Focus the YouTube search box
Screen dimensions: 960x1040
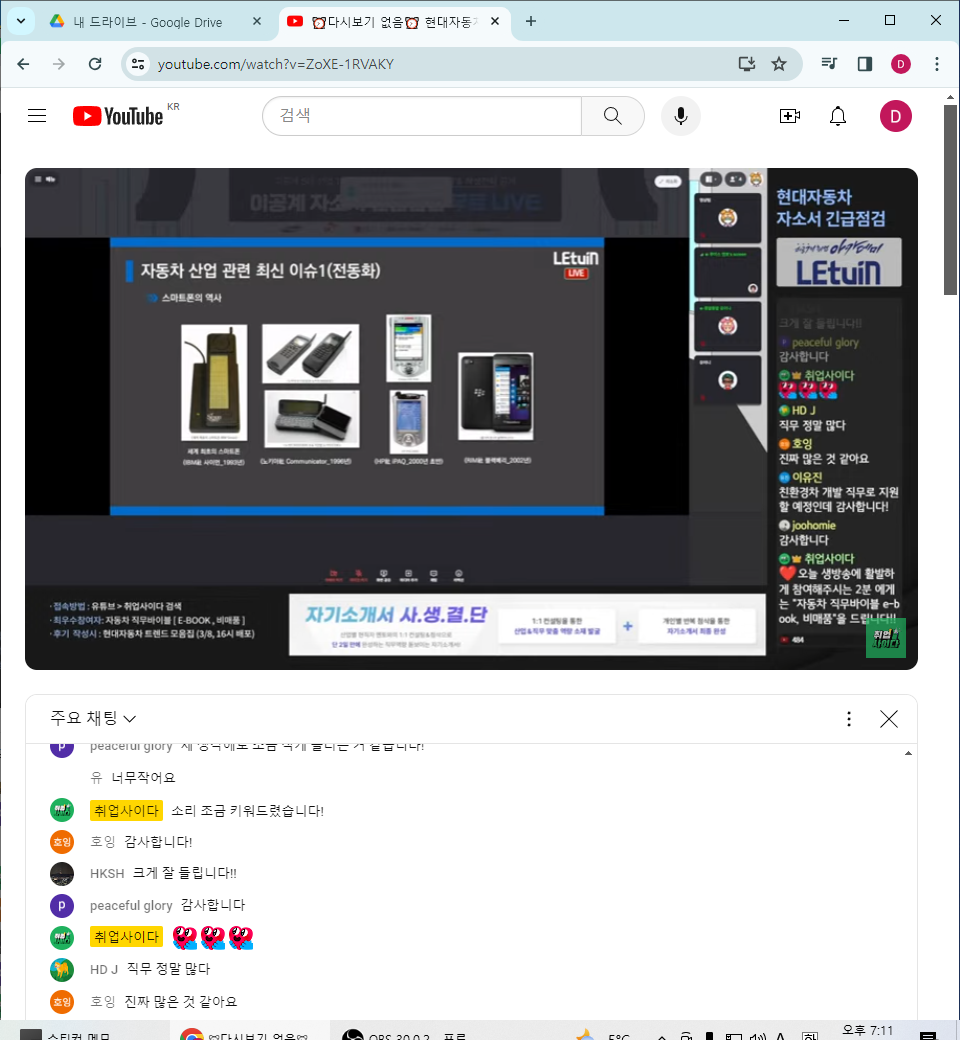[422, 116]
